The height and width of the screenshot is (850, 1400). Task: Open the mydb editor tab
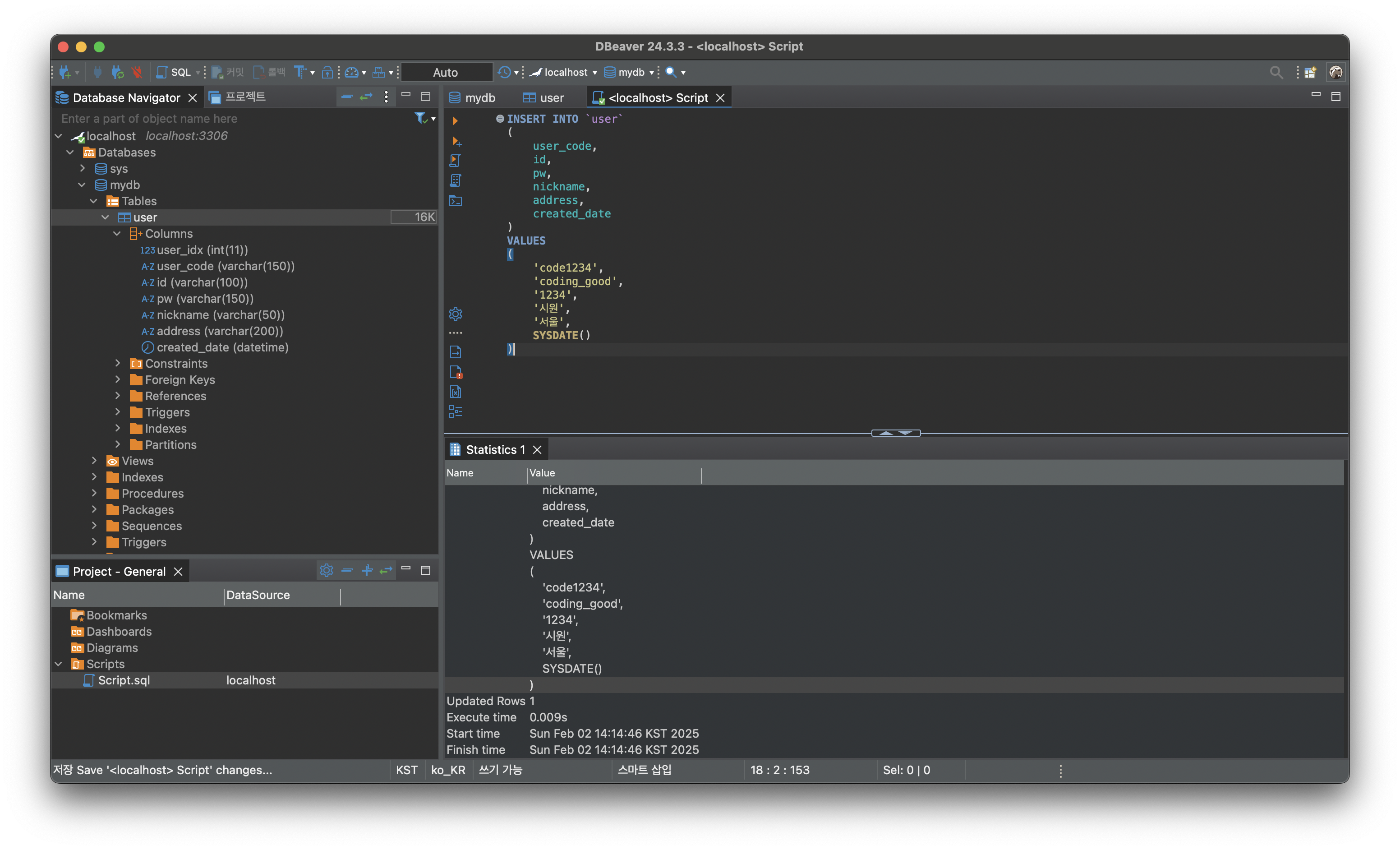click(x=472, y=98)
